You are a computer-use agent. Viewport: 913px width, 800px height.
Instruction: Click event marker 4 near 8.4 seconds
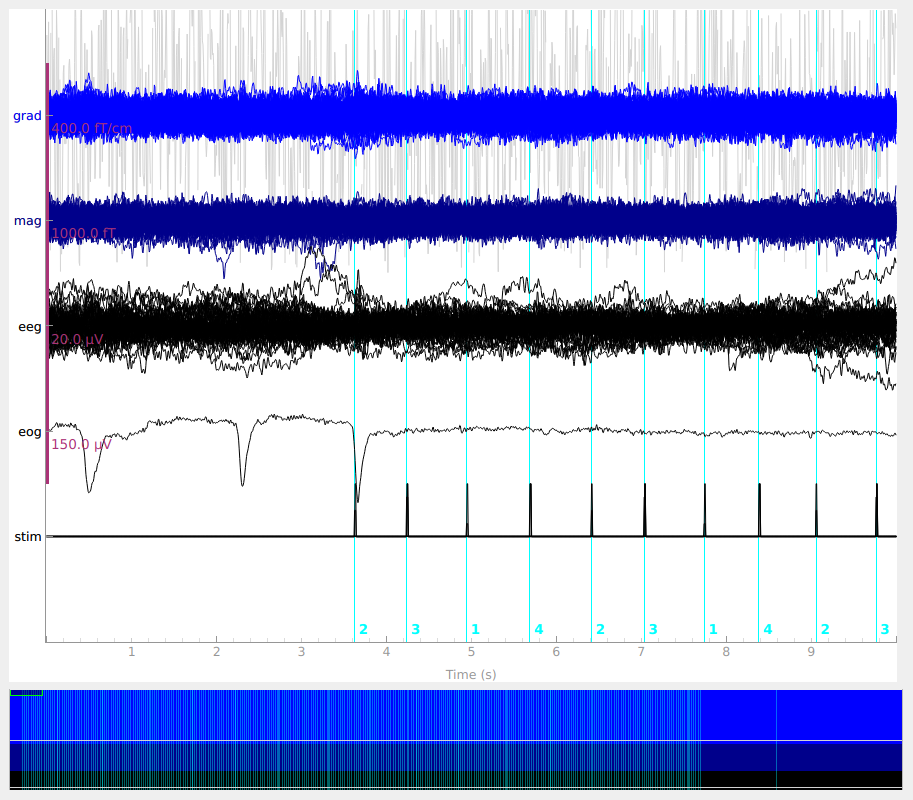coord(767,629)
